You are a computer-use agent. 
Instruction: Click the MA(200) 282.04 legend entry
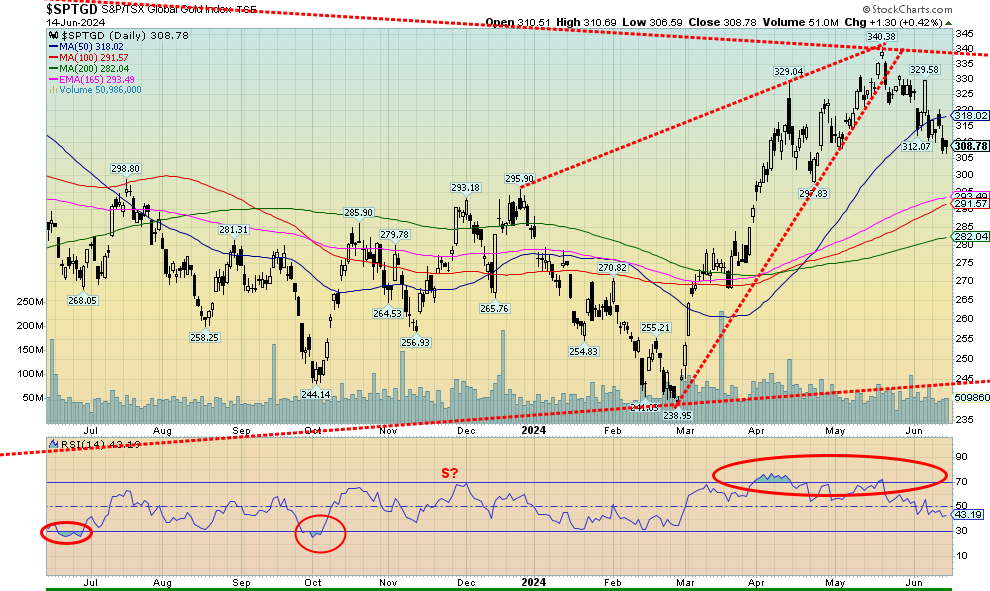coord(92,67)
